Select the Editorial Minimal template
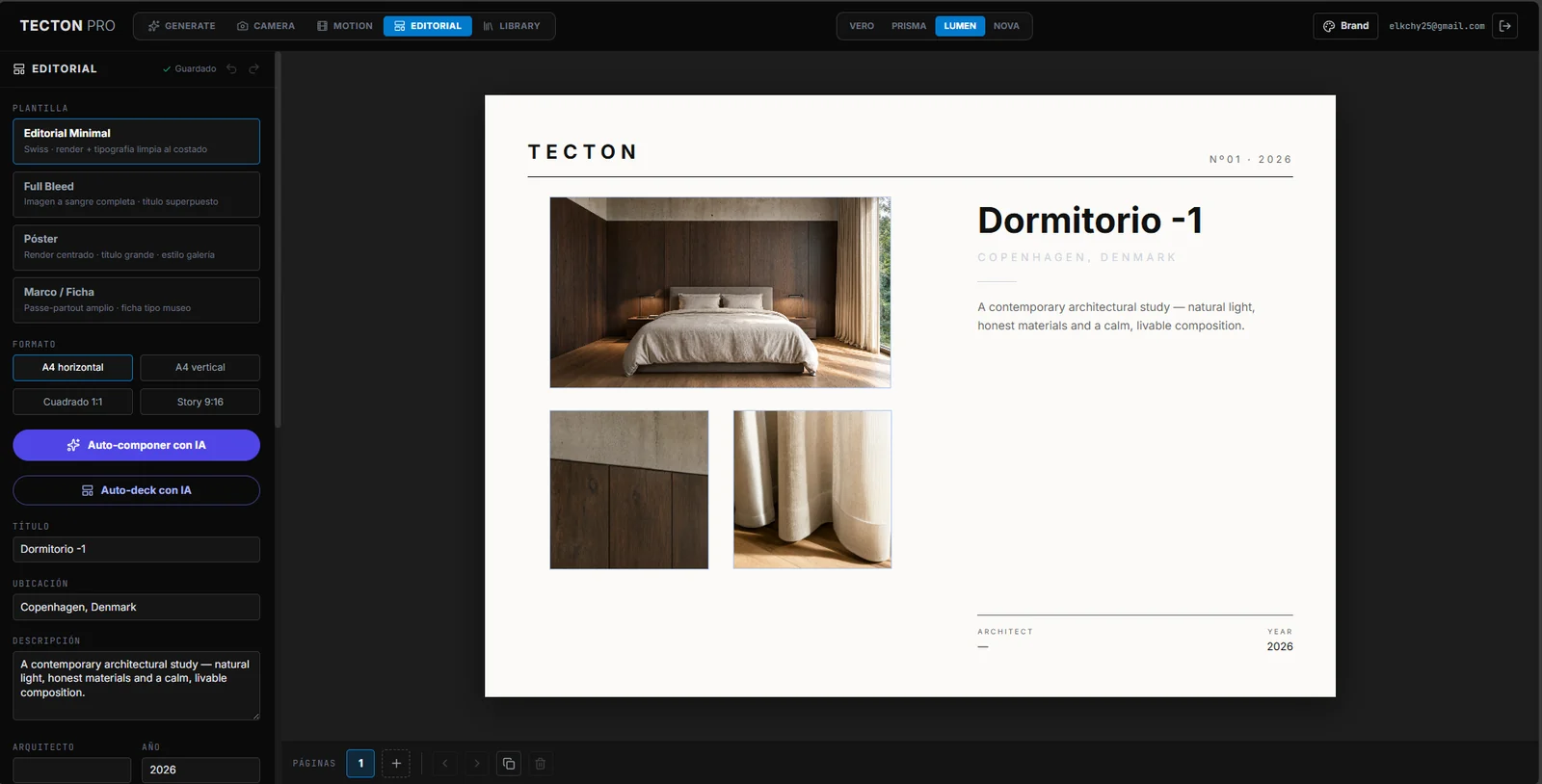1542x784 pixels. point(136,142)
